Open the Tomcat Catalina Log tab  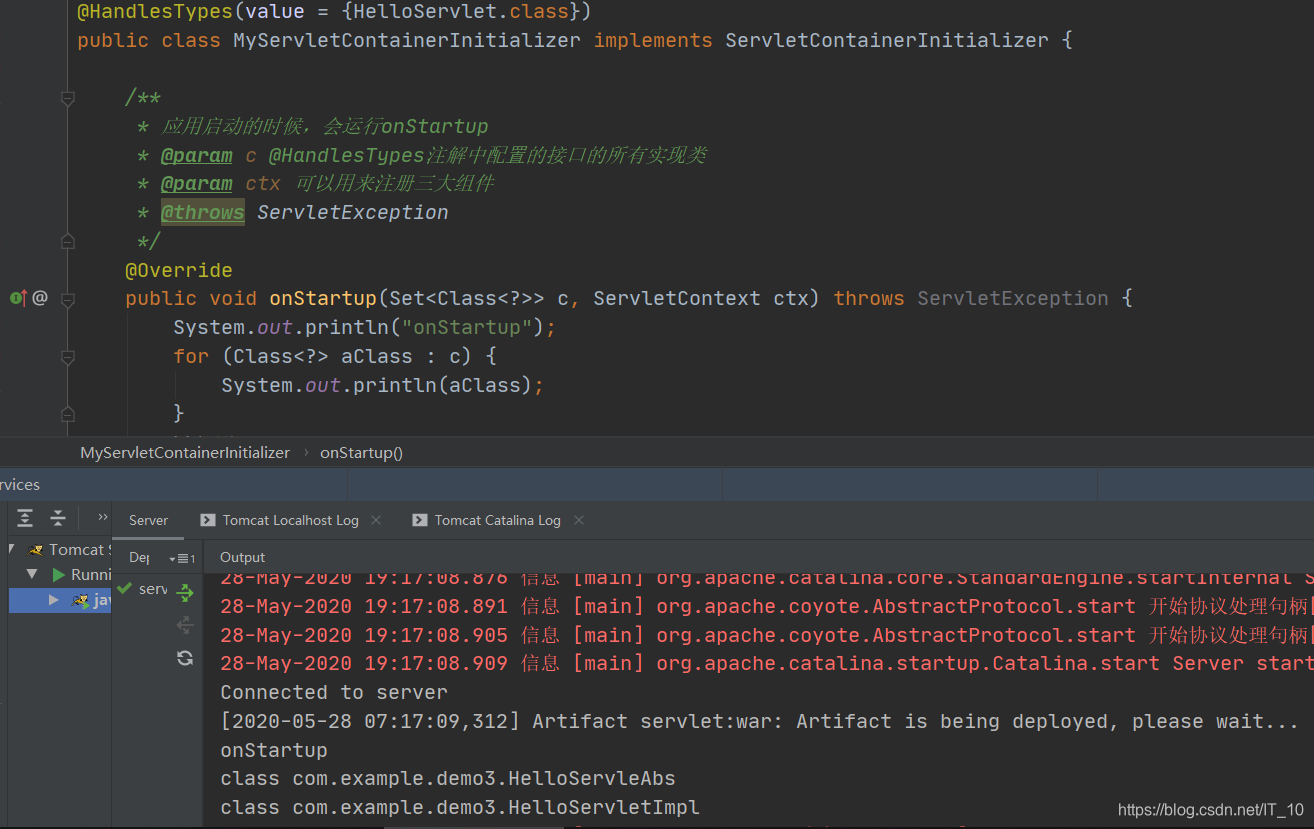click(497, 520)
